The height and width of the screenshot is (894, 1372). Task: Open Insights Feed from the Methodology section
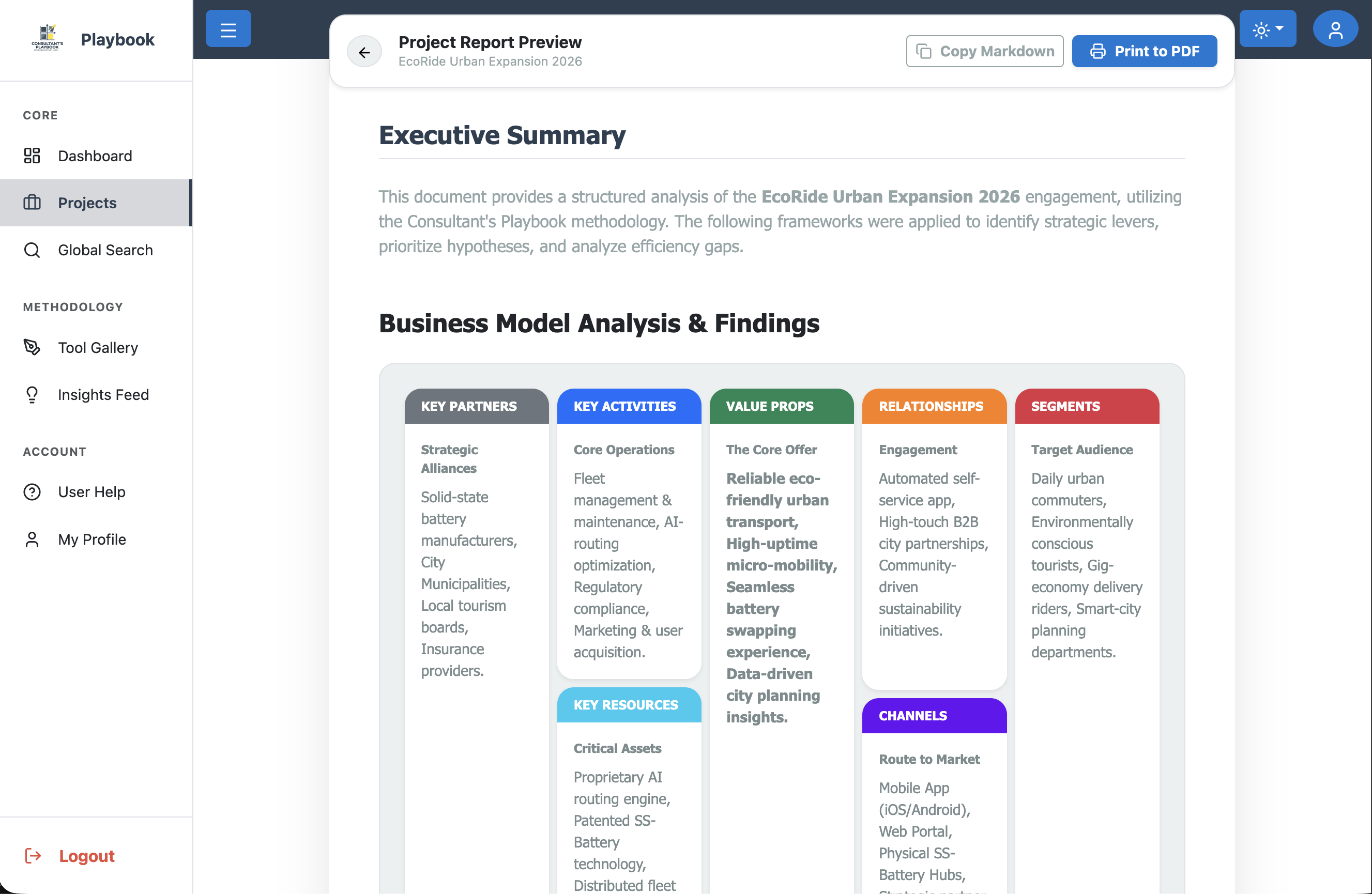pos(103,395)
